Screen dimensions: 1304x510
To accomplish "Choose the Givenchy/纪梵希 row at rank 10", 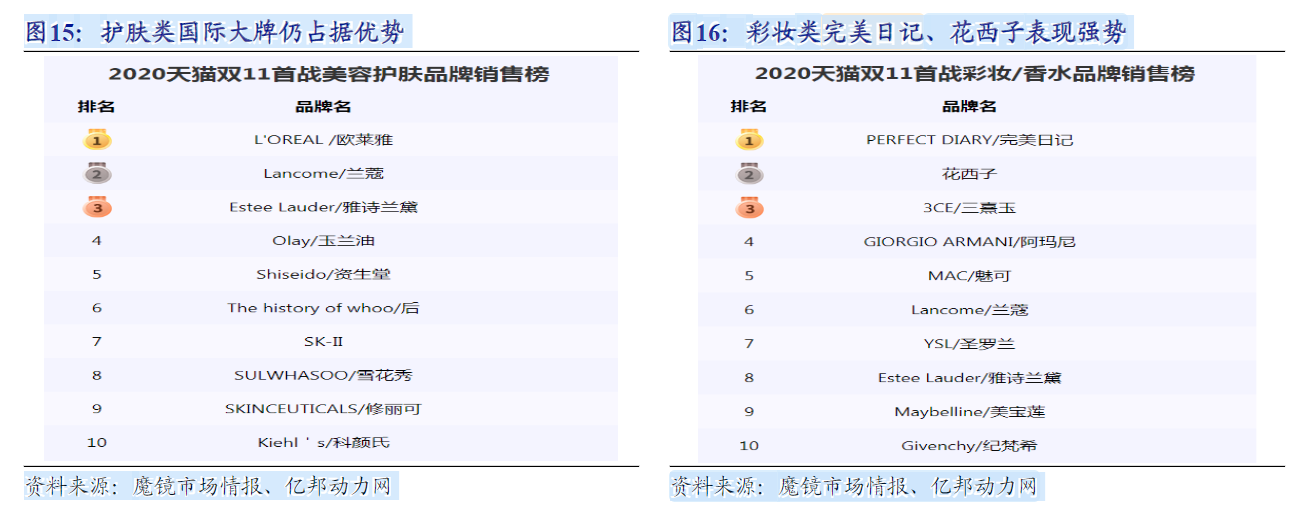I will (x=969, y=446).
